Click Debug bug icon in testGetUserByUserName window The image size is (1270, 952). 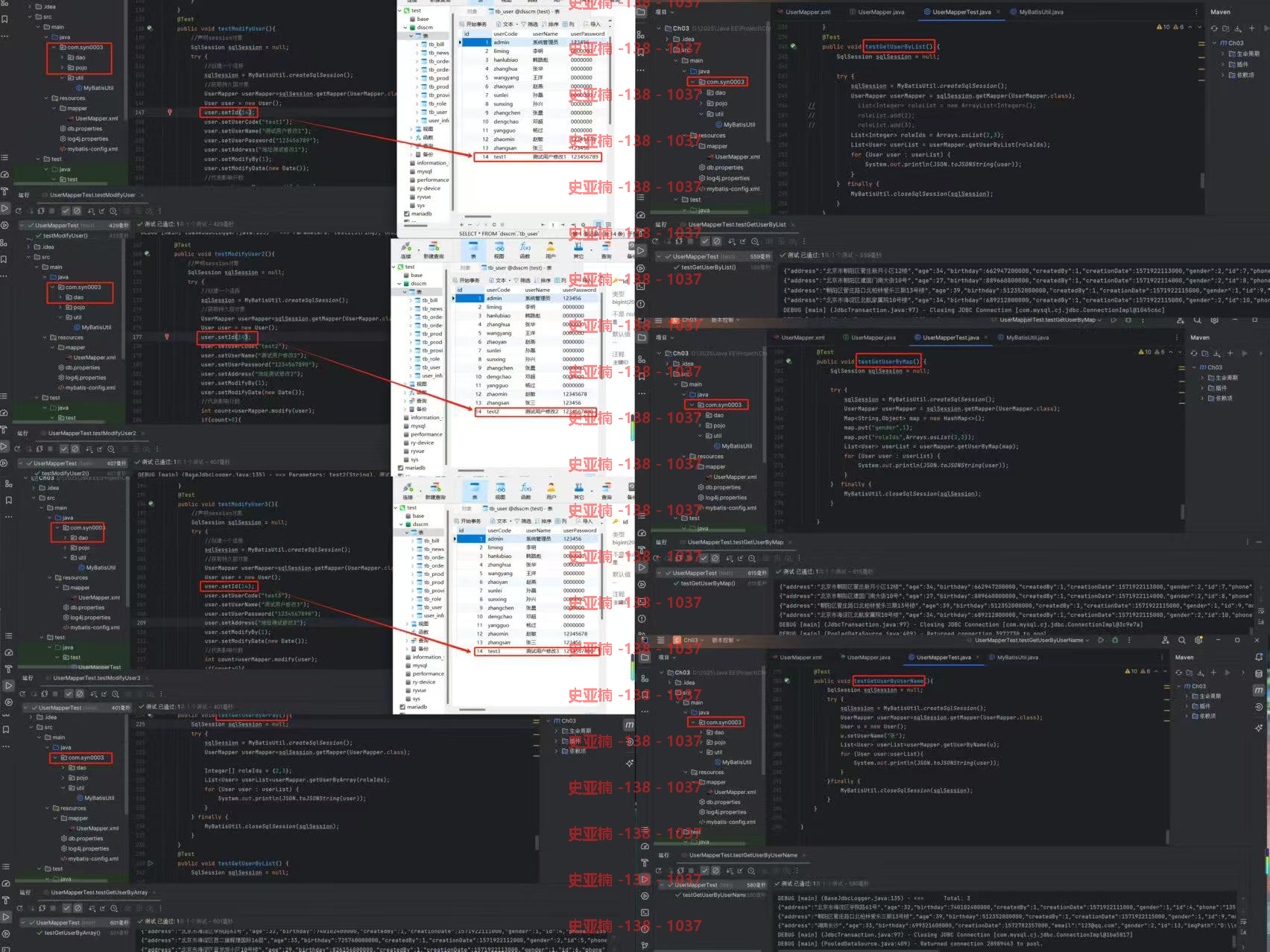[x=1115, y=640]
